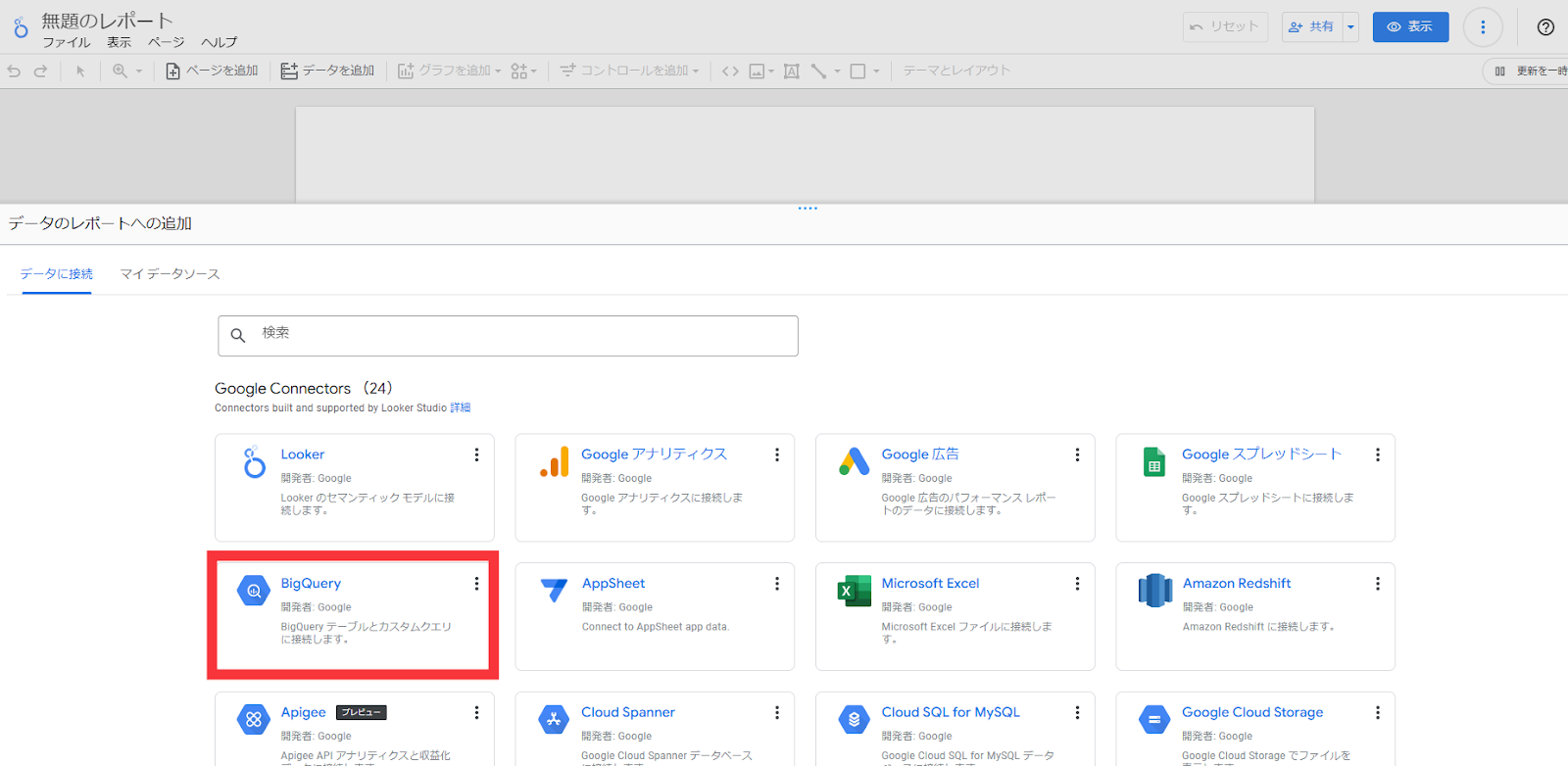The height and width of the screenshot is (766, 1568).
Task: Redo the last action
Action: tap(40, 71)
